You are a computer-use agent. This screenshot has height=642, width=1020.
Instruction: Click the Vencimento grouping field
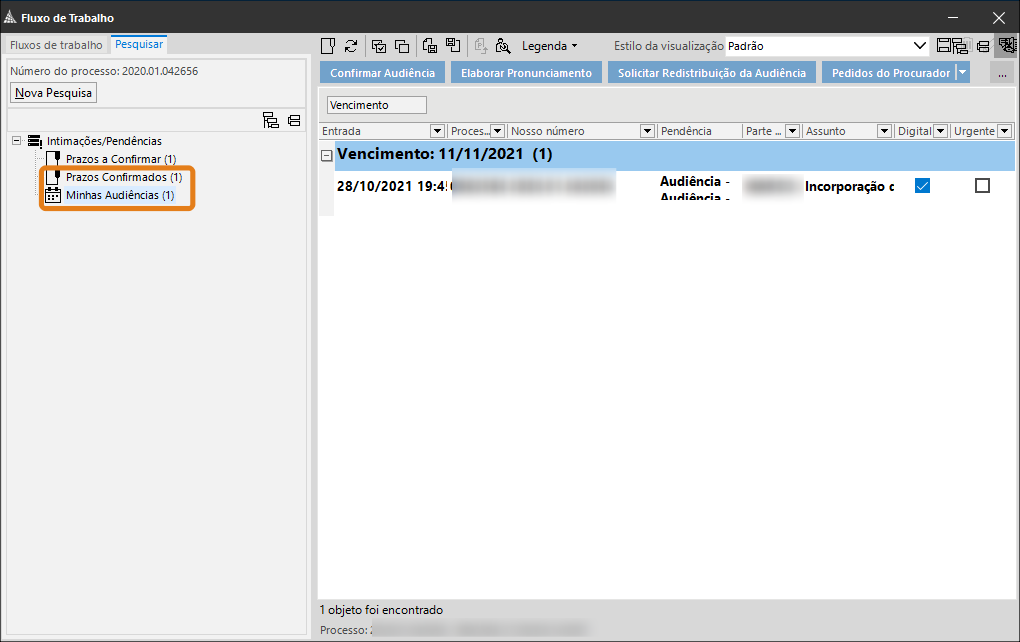(376, 105)
